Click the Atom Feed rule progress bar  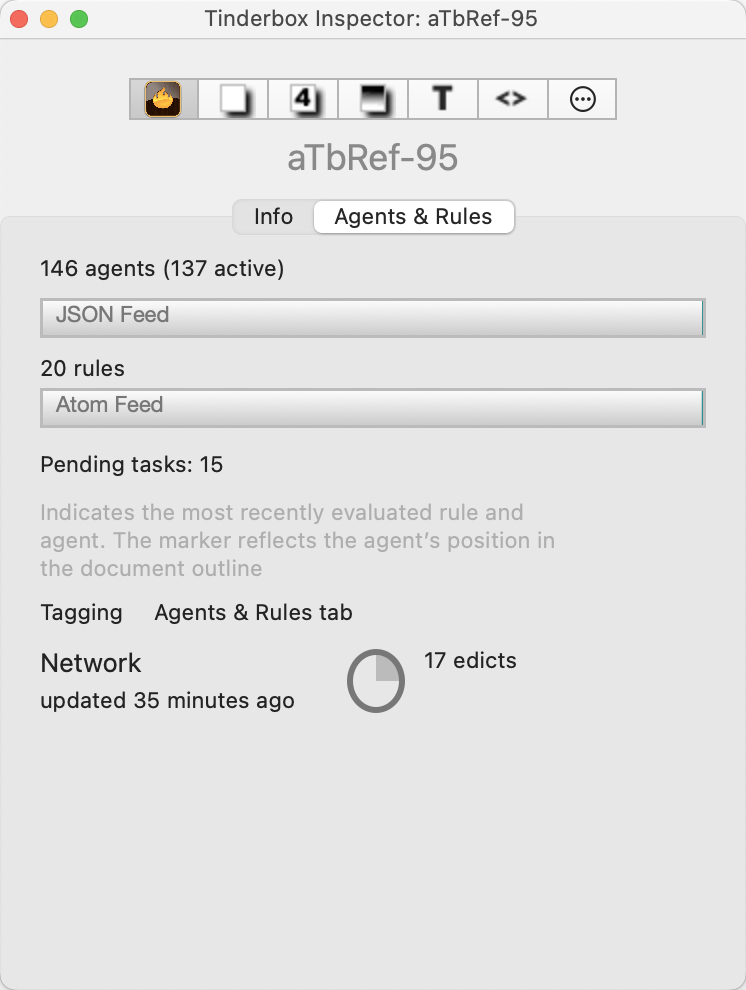(372, 407)
